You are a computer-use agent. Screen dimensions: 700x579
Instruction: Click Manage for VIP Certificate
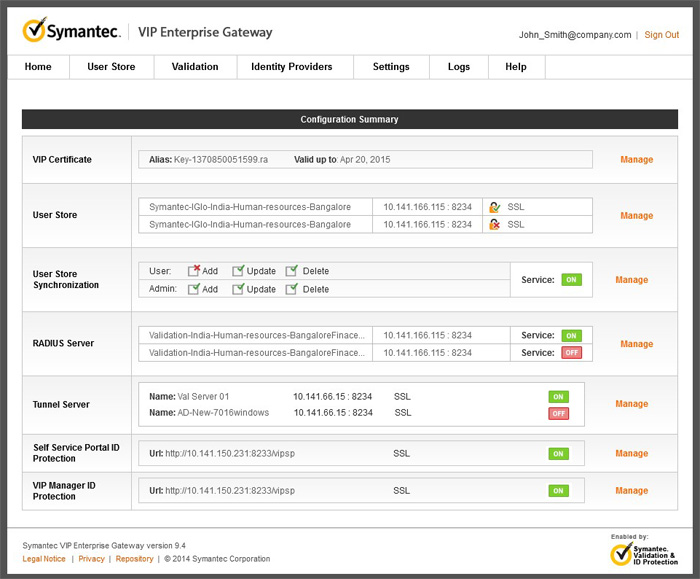[637, 160]
